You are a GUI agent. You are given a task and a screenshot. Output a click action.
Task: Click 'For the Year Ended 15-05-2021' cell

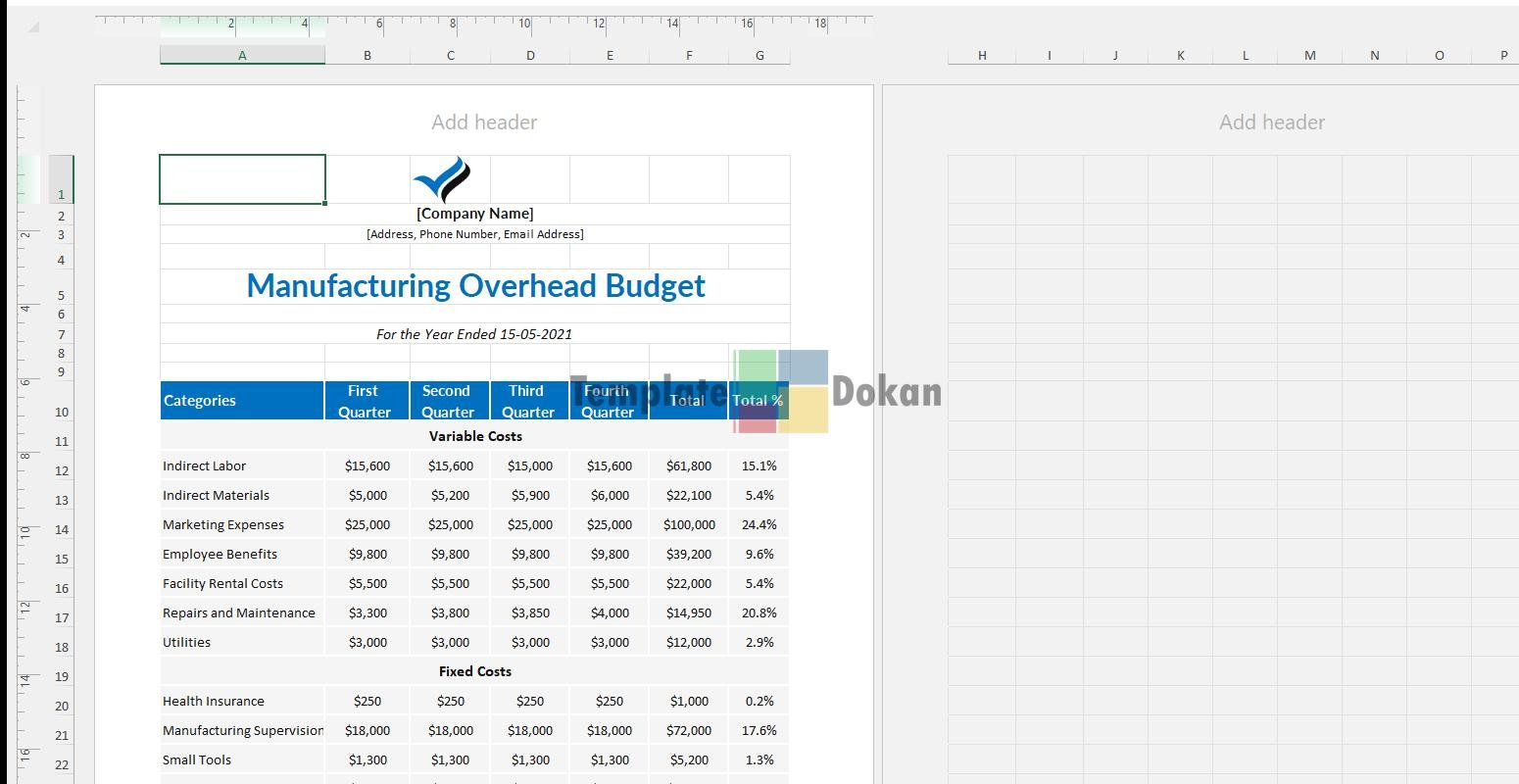475,334
